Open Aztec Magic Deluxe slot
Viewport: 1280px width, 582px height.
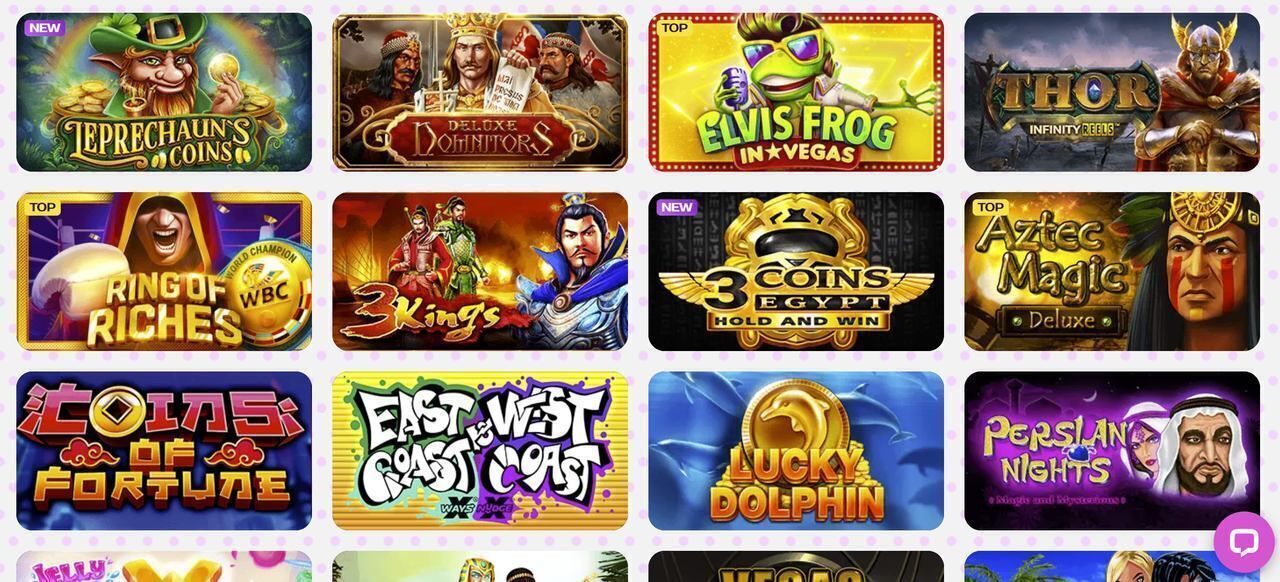pyautogui.click(x=1112, y=271)
